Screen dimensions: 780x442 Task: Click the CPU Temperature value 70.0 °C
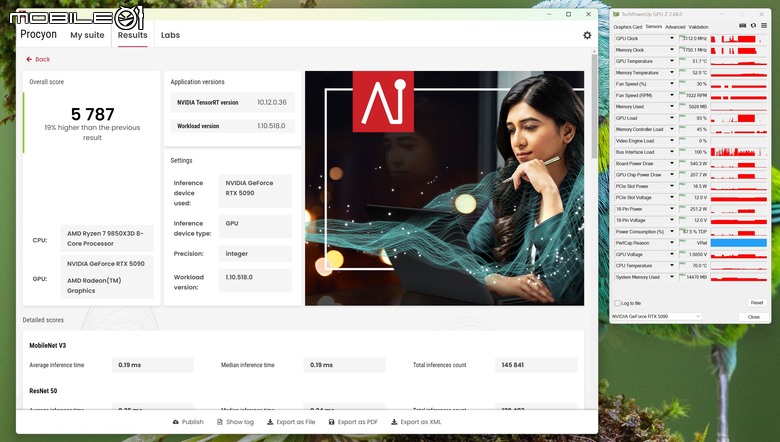(699, 266)
